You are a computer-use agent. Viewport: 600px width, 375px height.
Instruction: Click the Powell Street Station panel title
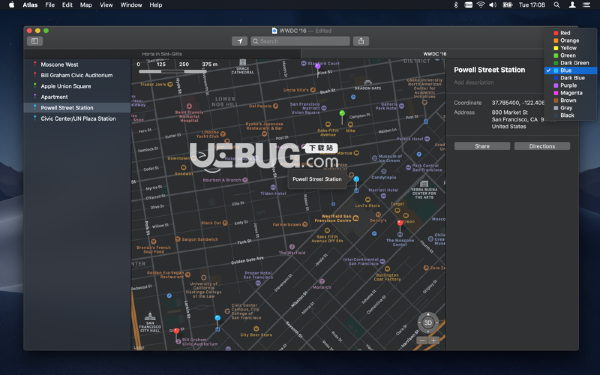tap(489, 70)
